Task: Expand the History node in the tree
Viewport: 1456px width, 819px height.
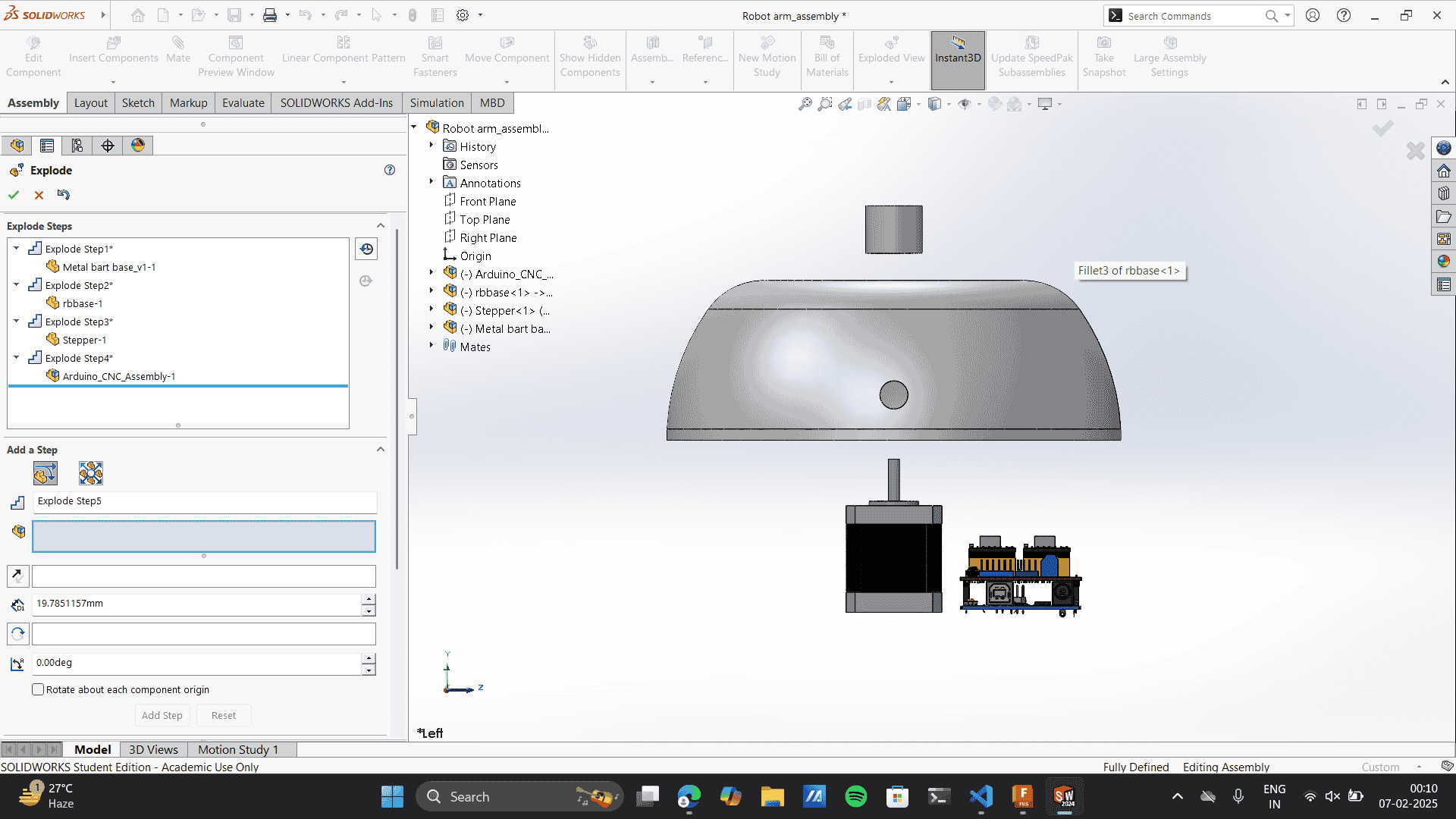Action: [x=431, y=146]
